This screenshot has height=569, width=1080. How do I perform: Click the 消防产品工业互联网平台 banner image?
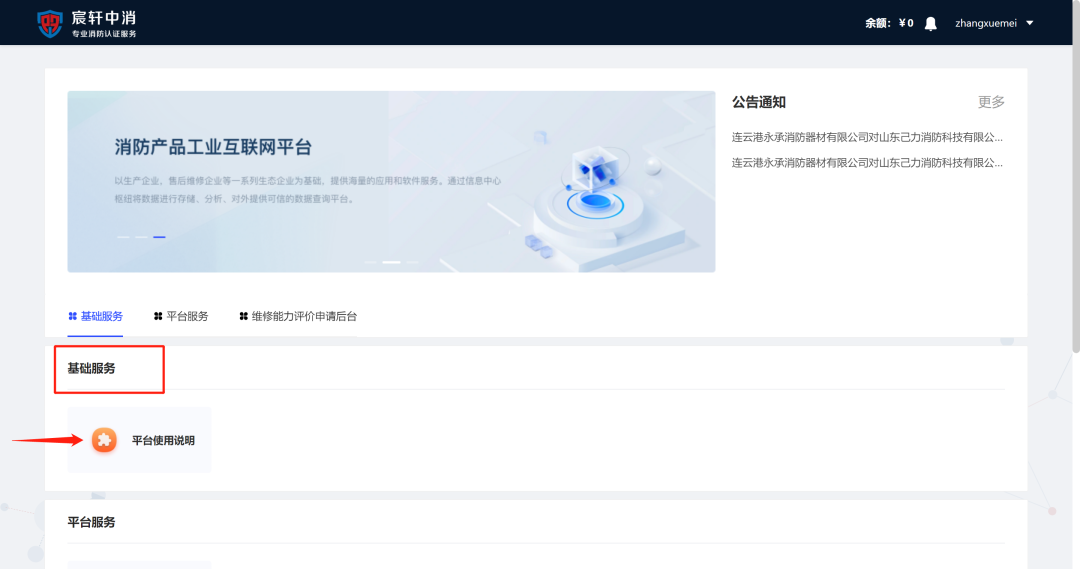[391, 182]
